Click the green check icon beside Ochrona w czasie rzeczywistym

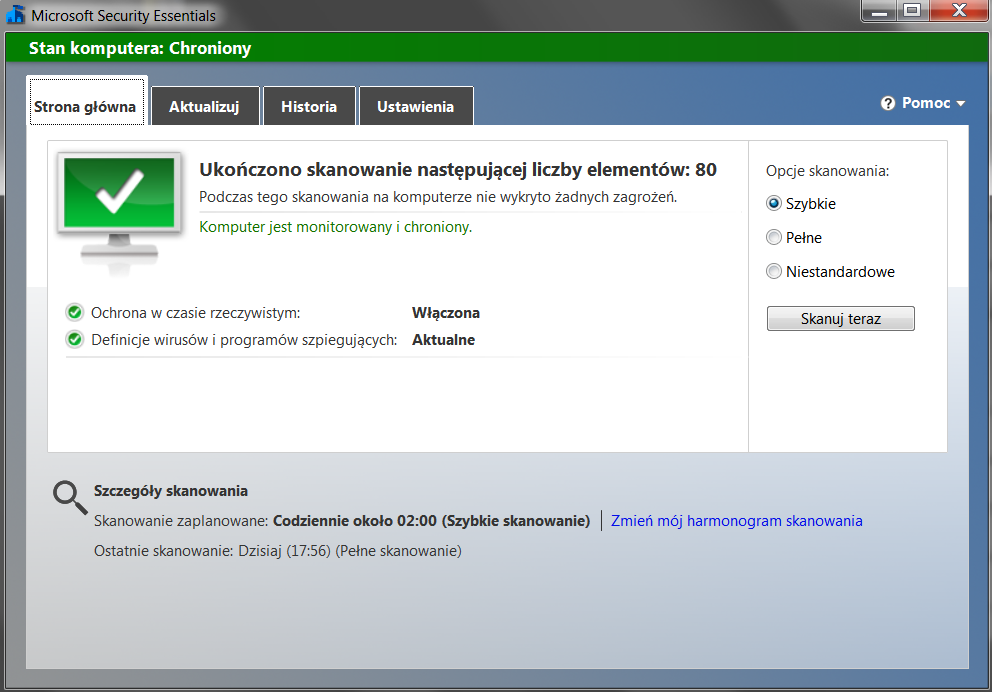pyautogui.click(x=75, y=312)
